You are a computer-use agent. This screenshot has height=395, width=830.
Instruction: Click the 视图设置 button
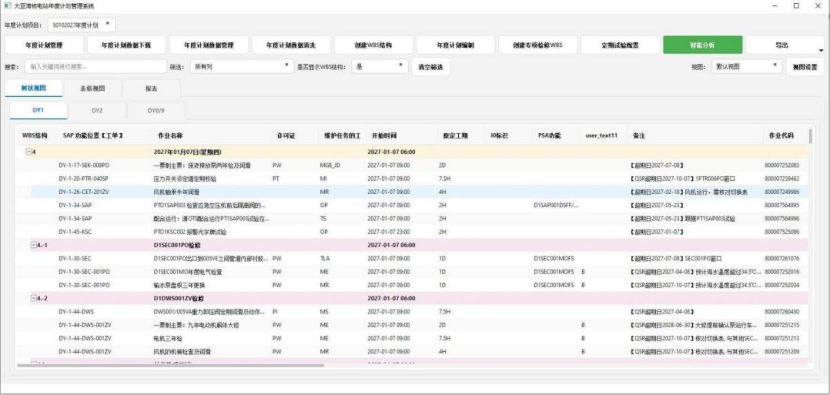click(804, 67)
